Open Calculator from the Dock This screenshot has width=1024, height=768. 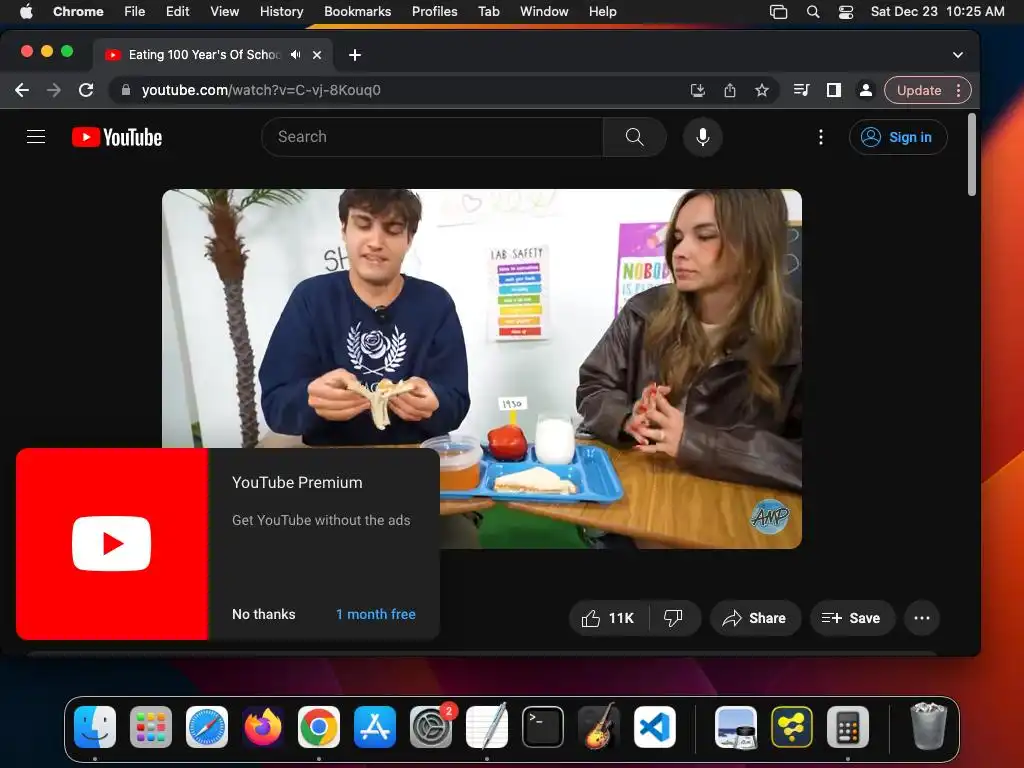click(848, 727)
